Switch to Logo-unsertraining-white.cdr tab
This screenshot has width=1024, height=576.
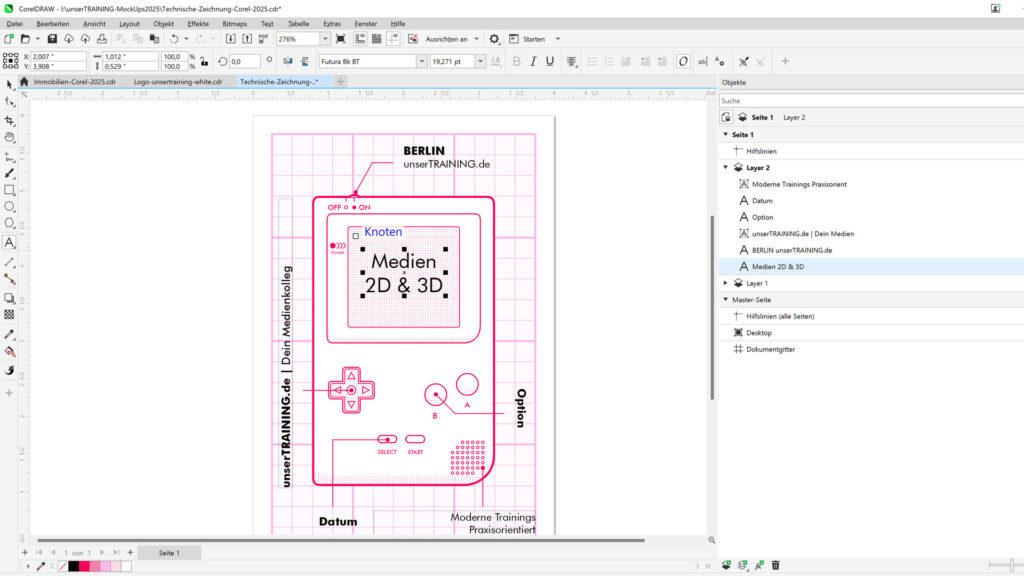click(178, 82)
